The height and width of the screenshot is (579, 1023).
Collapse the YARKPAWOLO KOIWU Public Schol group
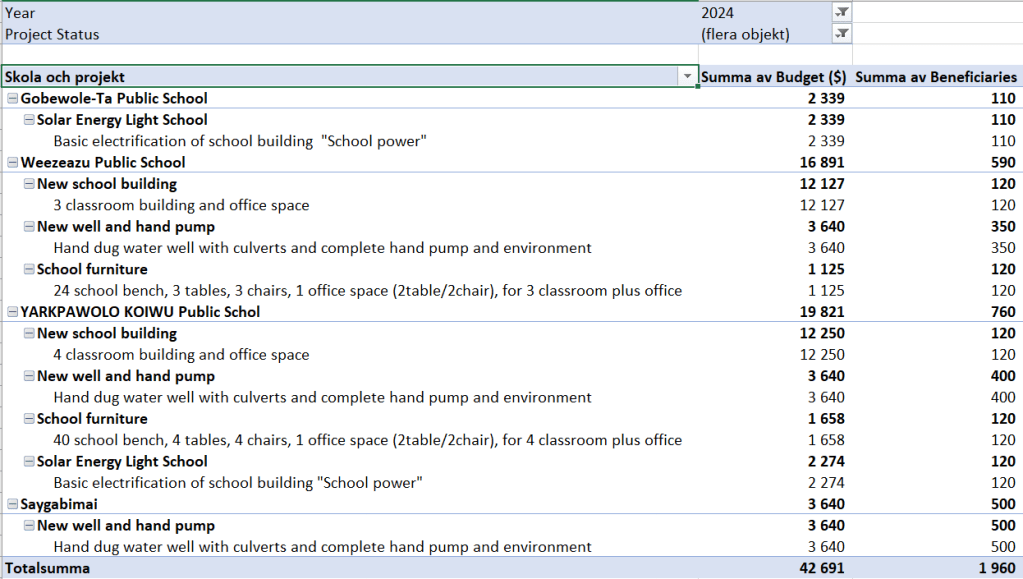[x=12, y=312]
